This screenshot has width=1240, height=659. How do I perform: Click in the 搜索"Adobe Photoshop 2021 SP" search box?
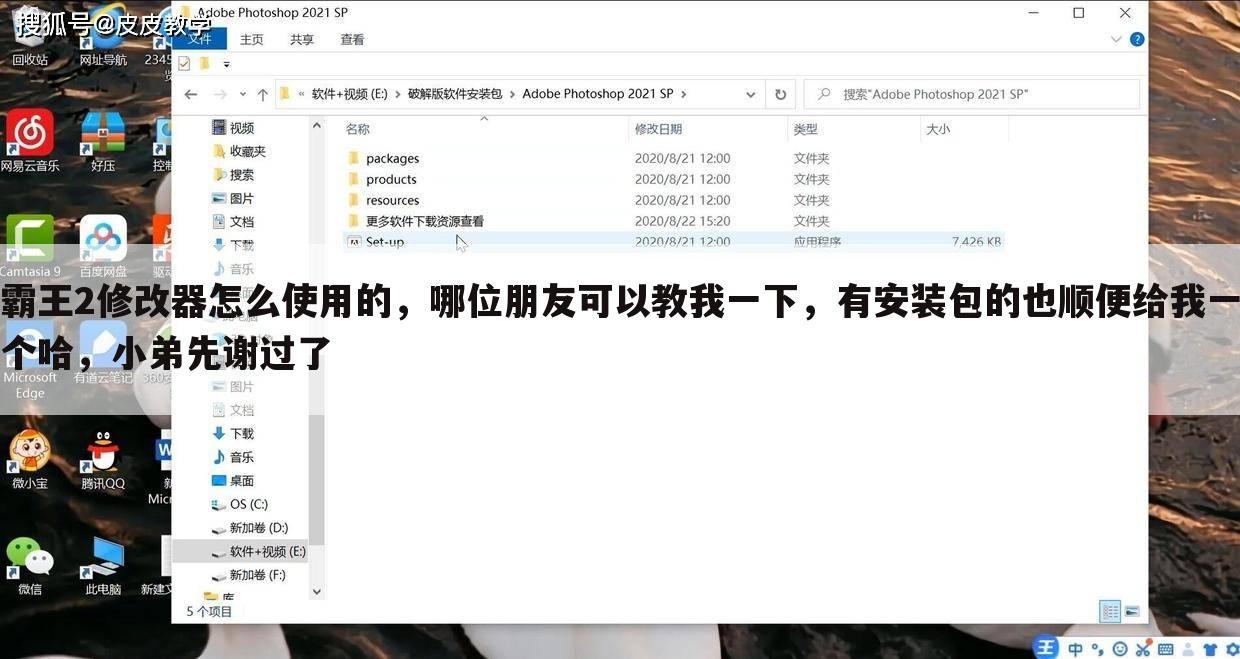click(x=972, y=94)
